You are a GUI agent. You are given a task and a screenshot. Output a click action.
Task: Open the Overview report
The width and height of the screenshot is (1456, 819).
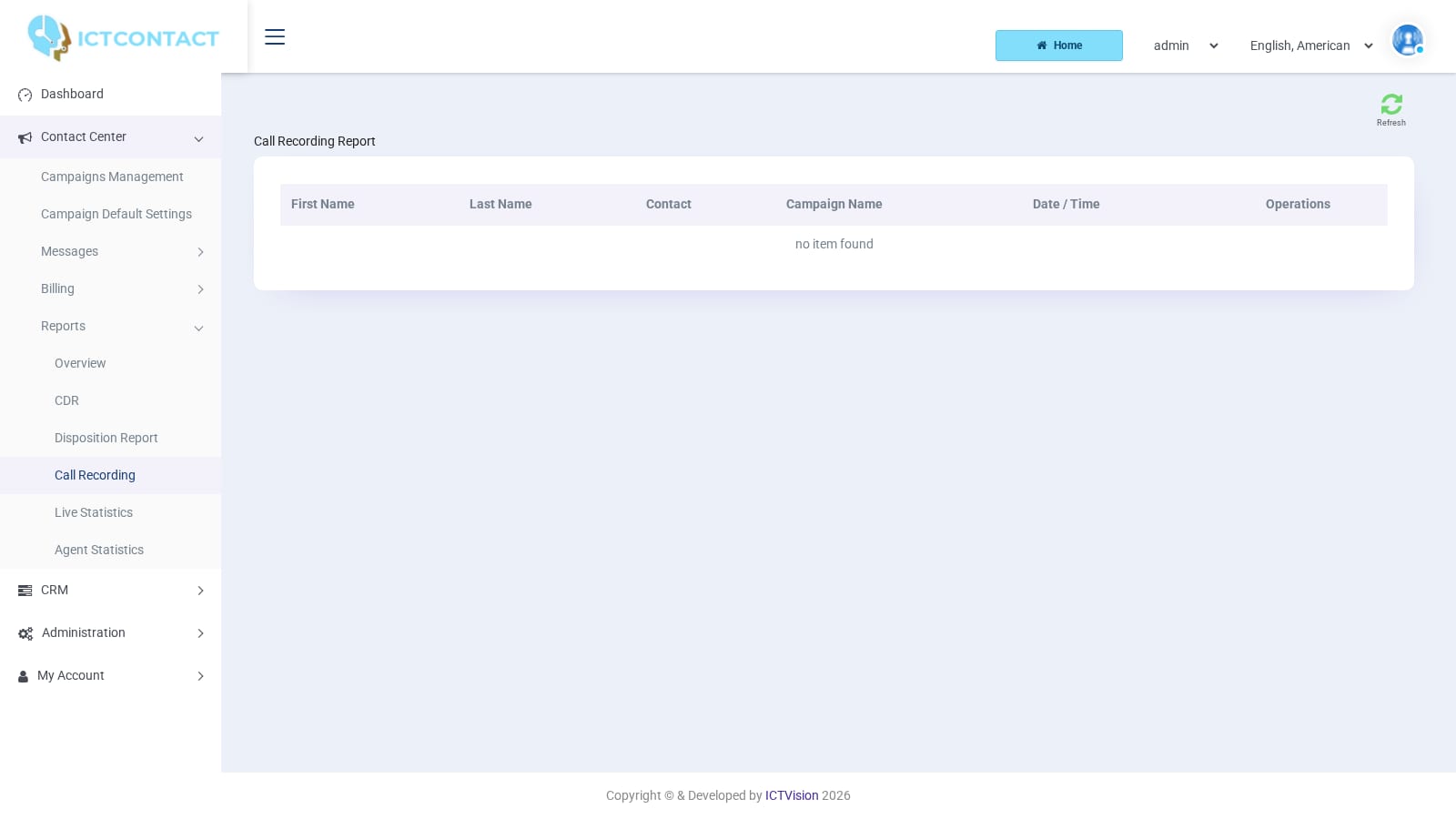click(110, 363)
